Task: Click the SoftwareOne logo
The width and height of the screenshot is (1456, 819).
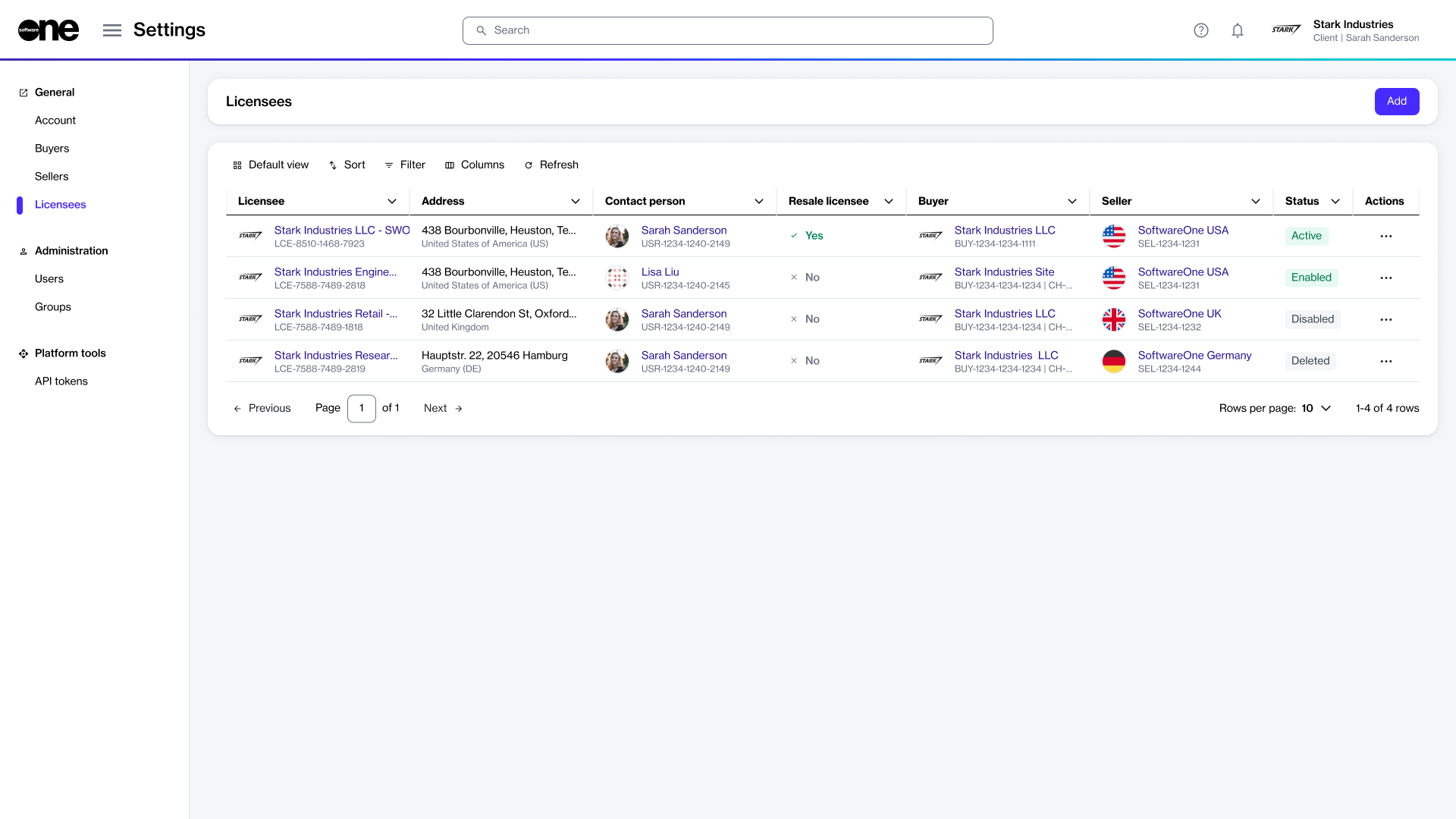Action: click(49, 30)
